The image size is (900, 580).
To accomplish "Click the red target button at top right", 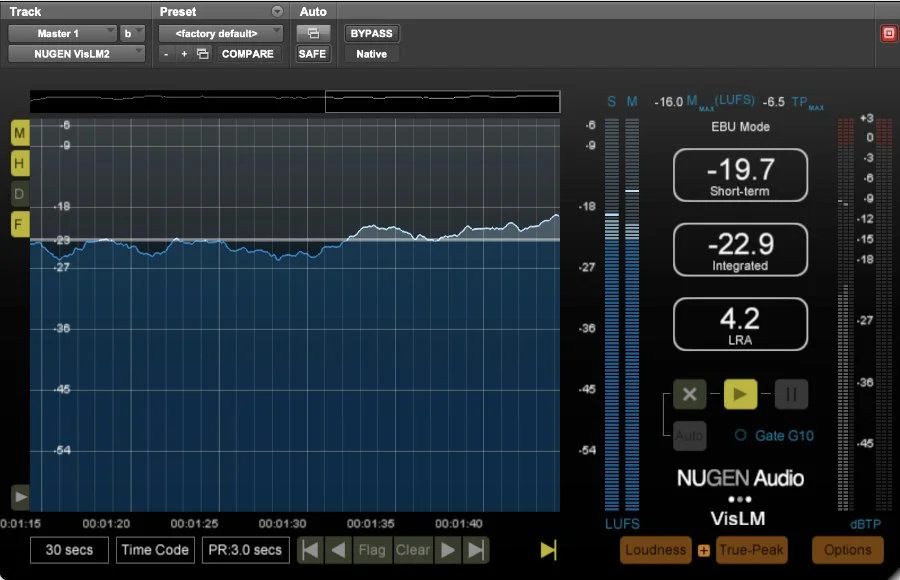I will pos(889,33).
